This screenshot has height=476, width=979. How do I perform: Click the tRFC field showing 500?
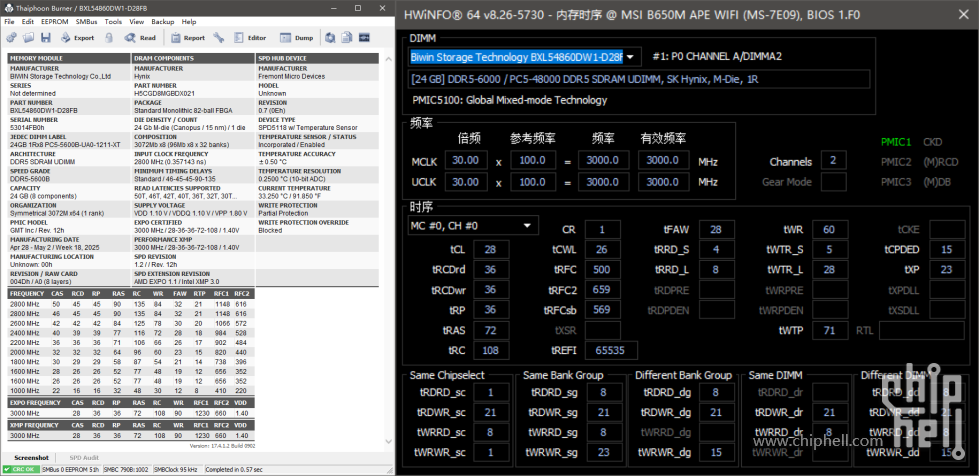click(x=603, y=270)
